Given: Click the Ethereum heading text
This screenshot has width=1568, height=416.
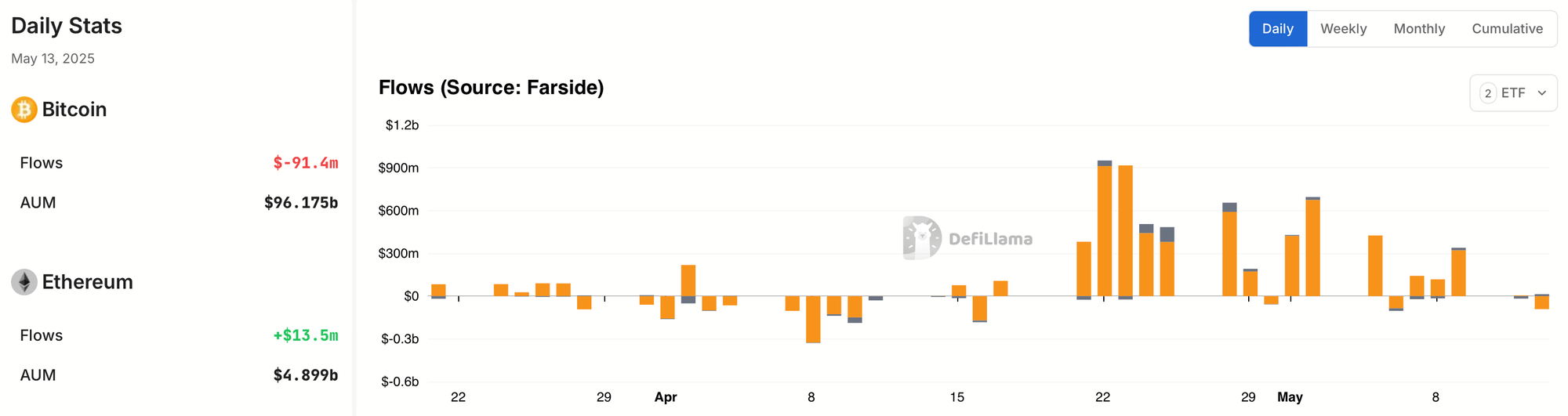Looking at the screenshot, I should coord(88,282).
